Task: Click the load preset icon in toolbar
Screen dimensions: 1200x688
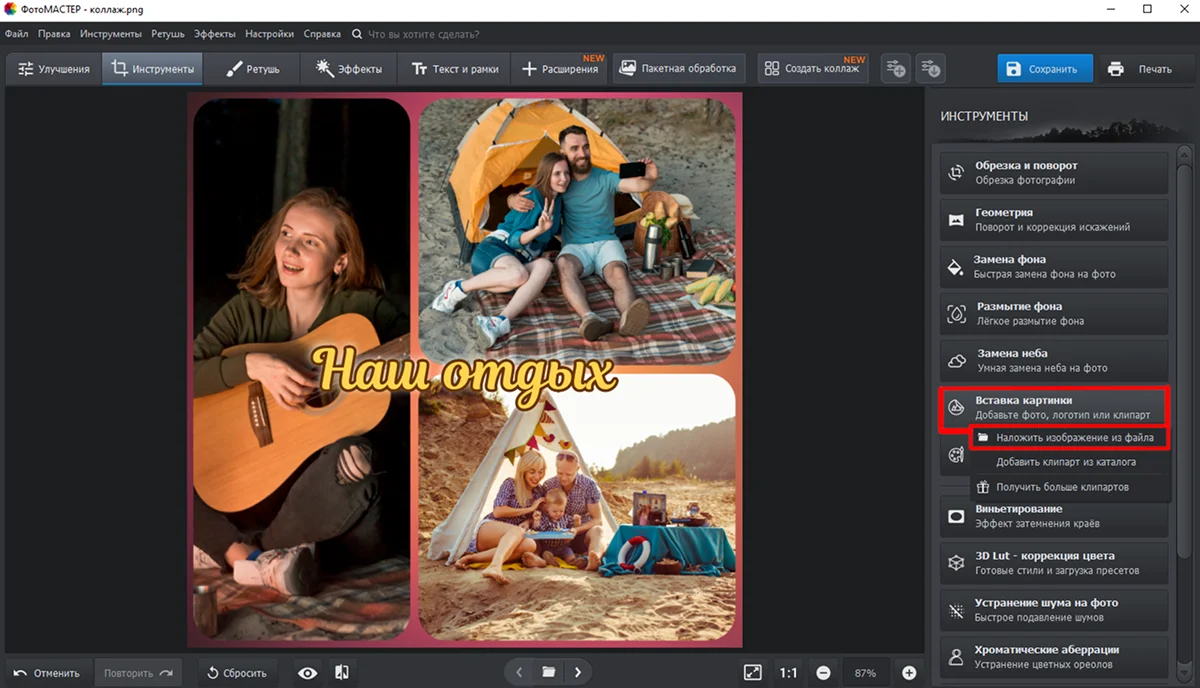Action: pos(930,69)
